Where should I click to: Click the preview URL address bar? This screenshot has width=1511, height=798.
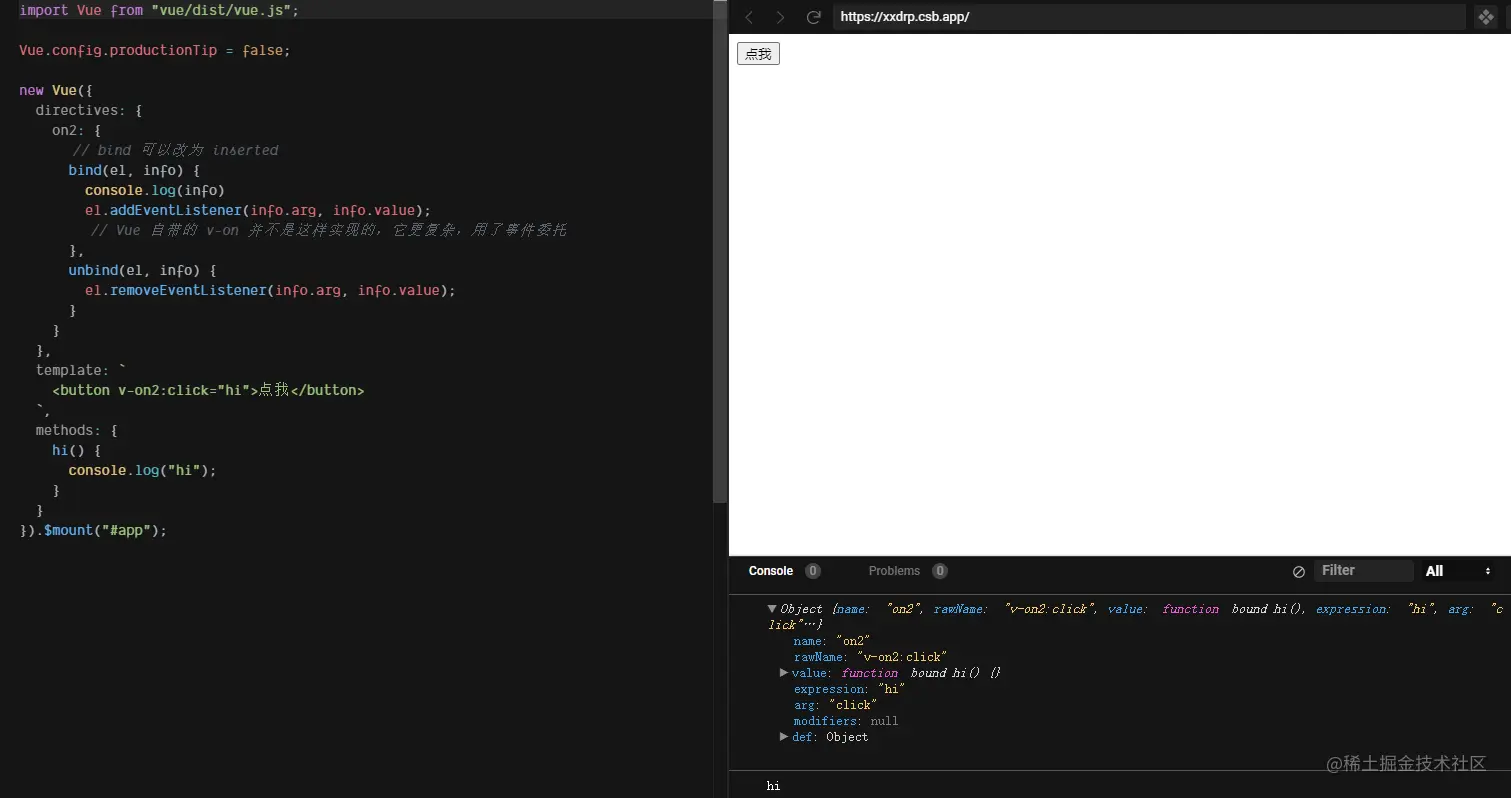pos(1149,17)
